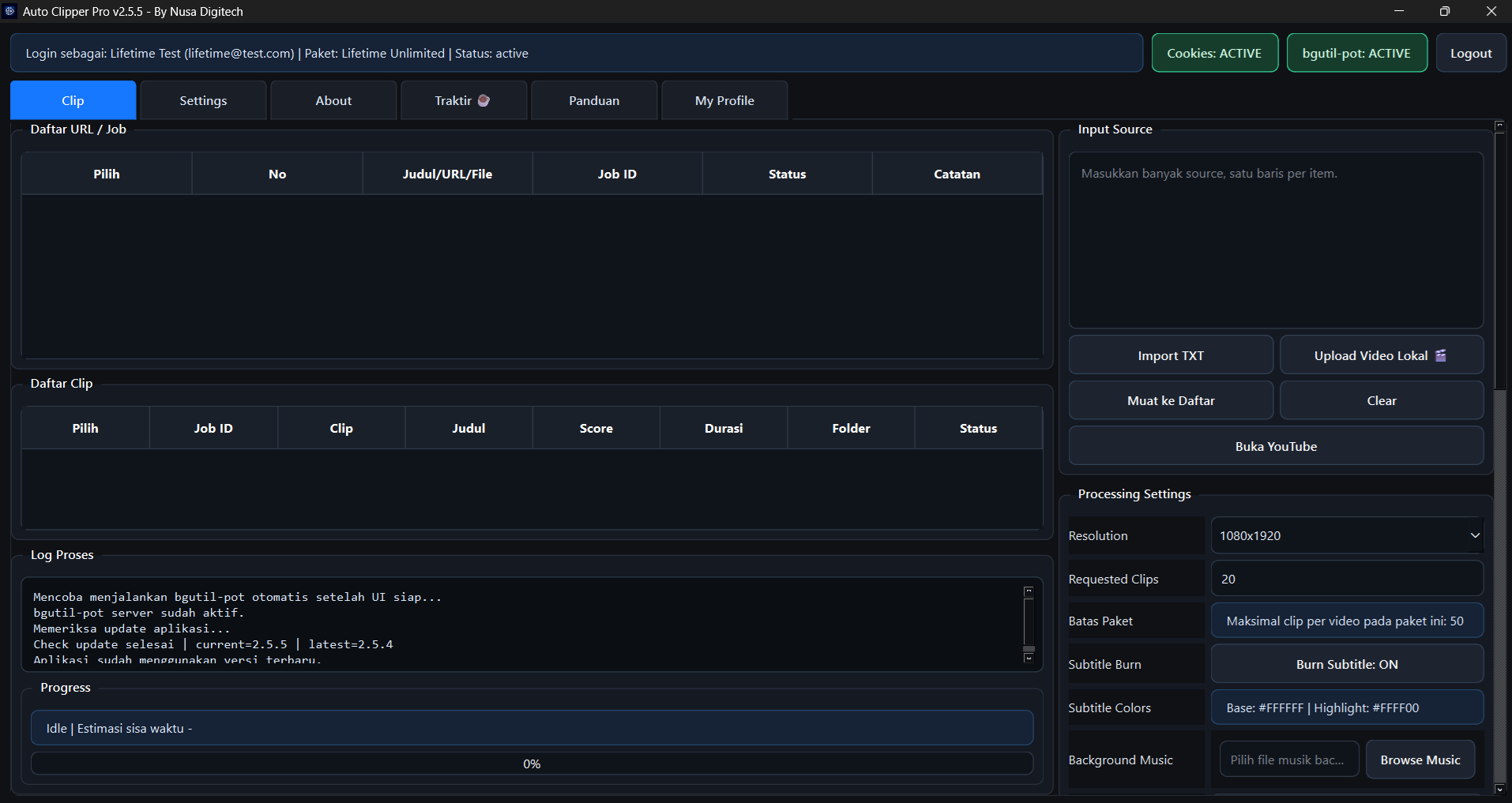Viewport: 1512px width, 803px height.
Task: Click the Folder column header
Action: click(x=851, y=428)
